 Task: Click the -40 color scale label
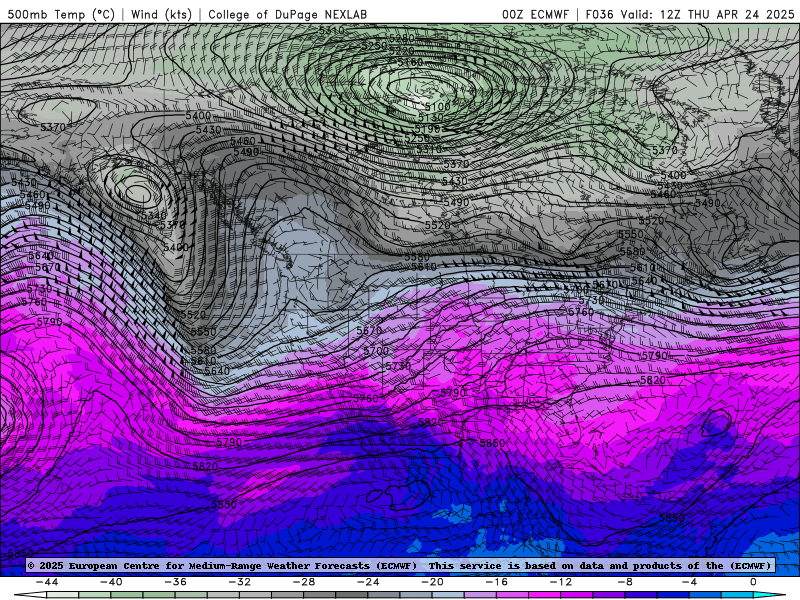click(x=111, y=582)
